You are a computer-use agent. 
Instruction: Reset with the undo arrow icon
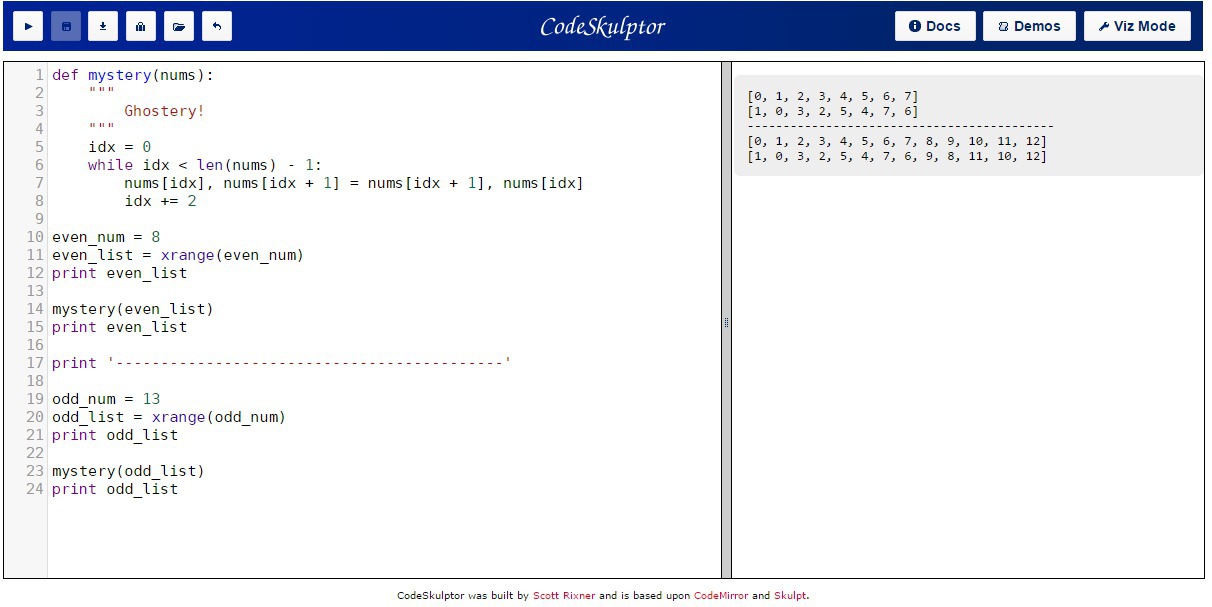point(217,26)
